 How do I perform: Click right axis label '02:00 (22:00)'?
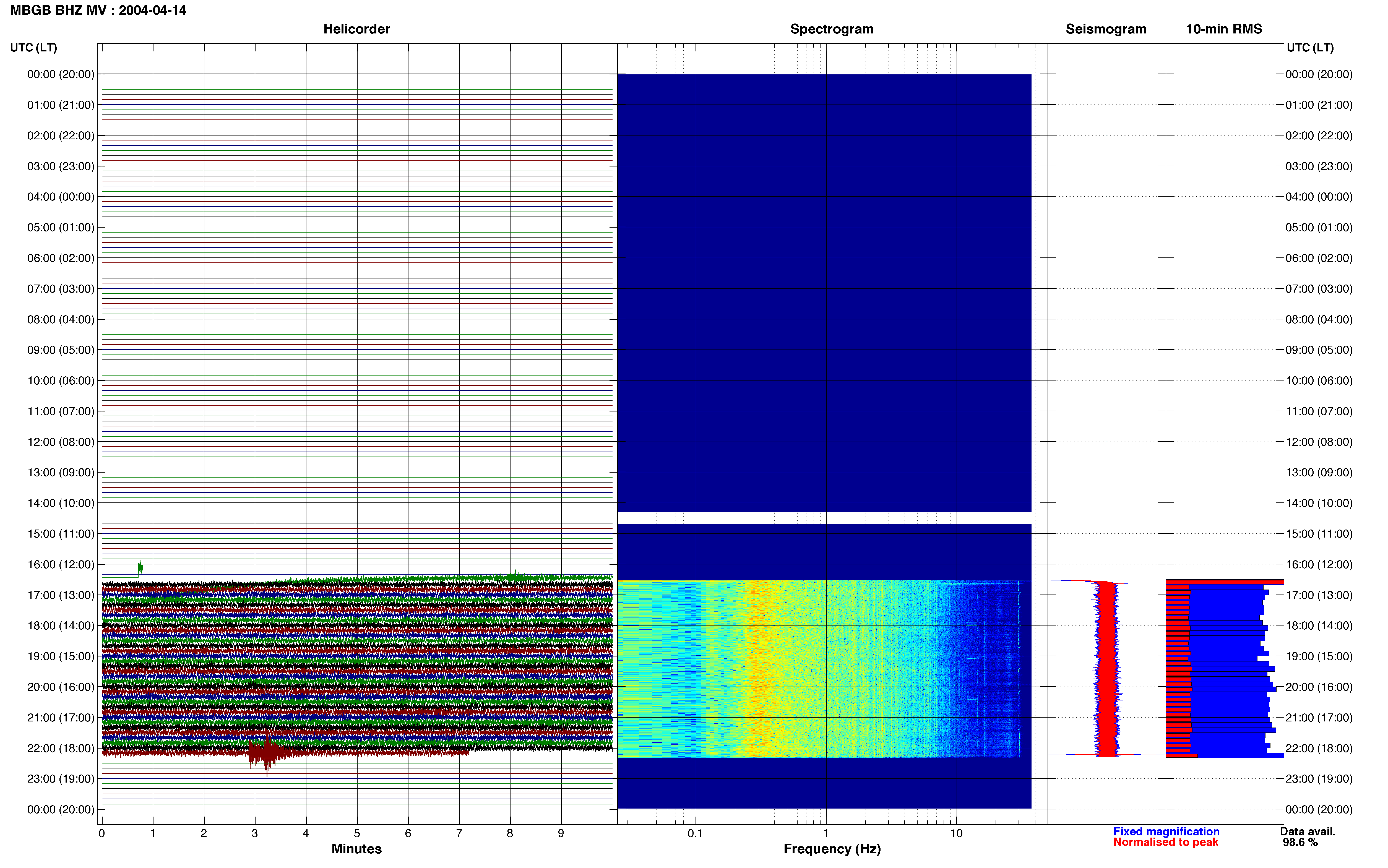[1319, 135]
